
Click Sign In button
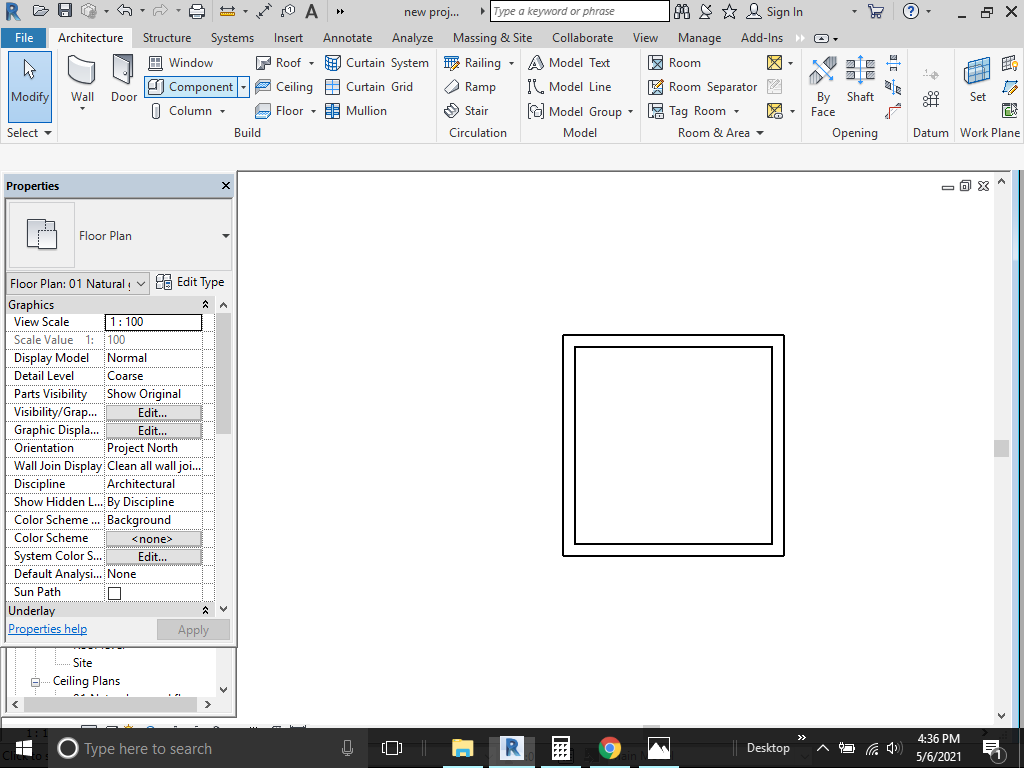tap(775, 11)
